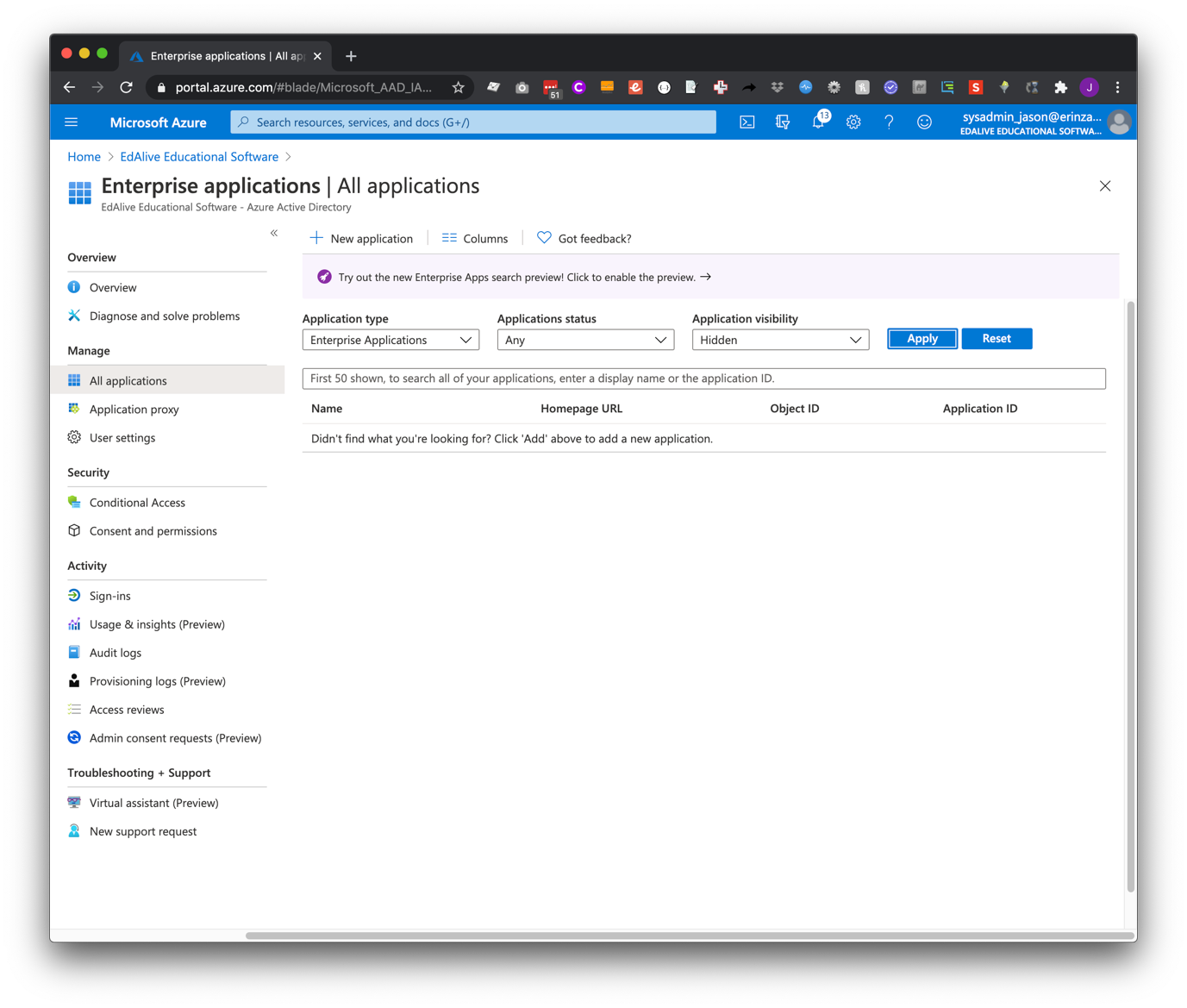The height and width of the screenshot is (1008, 1187).
Task: Click the Apply filter button
Action: point(922,339)
